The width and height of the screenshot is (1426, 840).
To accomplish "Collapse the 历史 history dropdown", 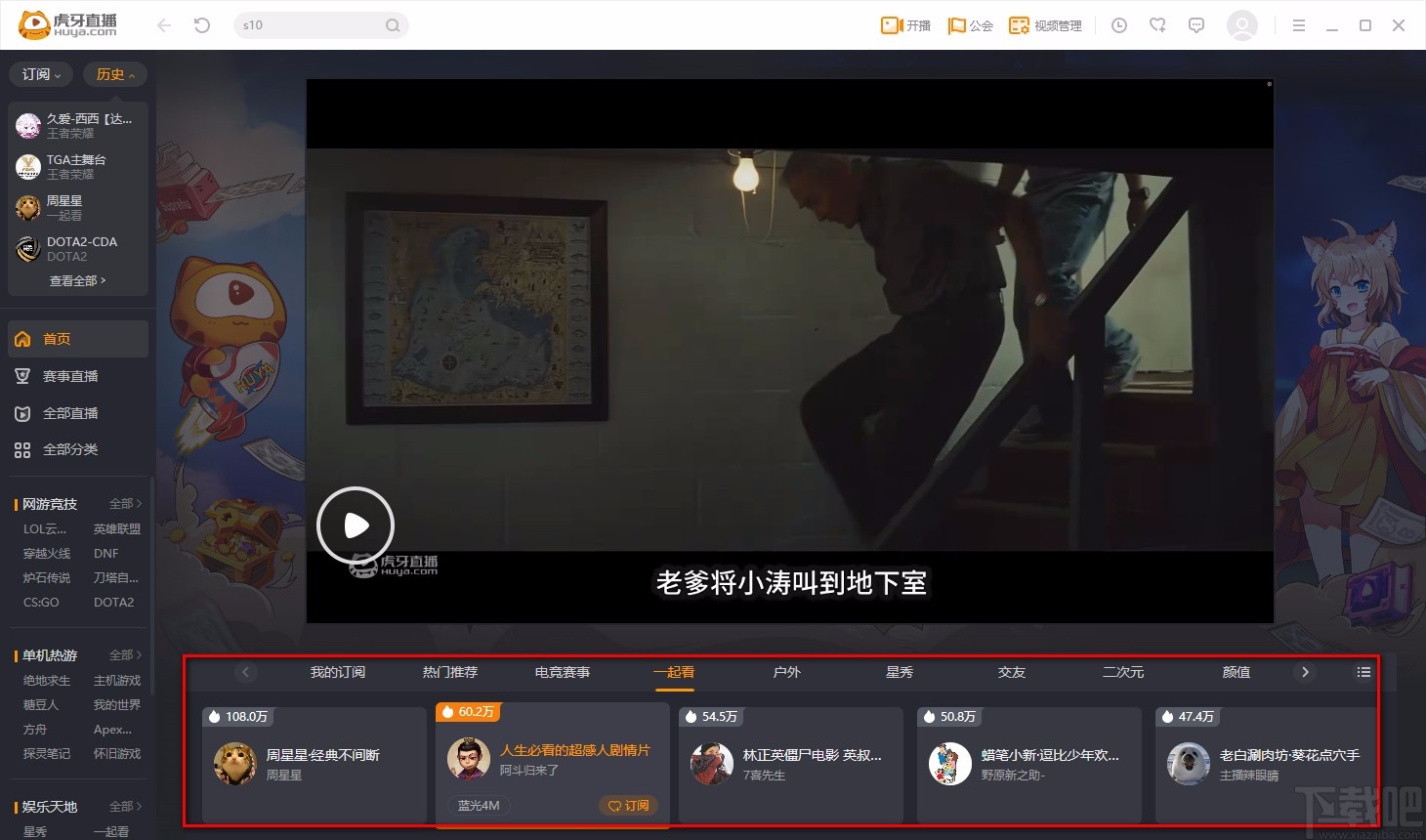I will click(x=114, y=73).
